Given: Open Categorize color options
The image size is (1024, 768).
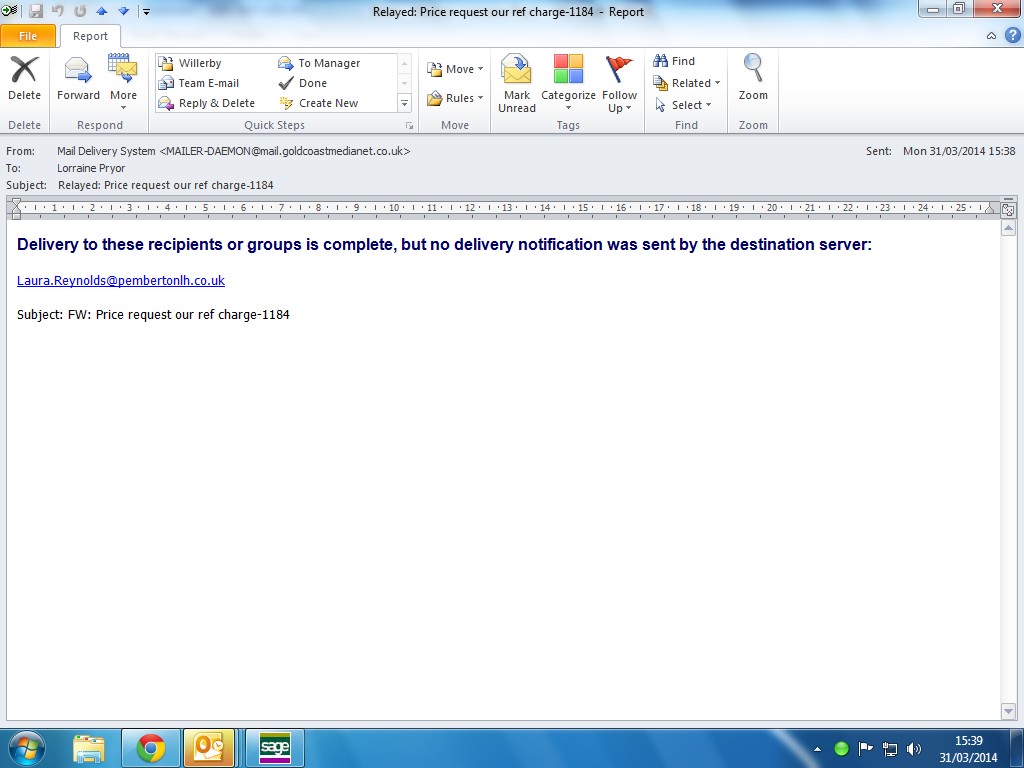Looking at the screenshot, I should (568, 83).
